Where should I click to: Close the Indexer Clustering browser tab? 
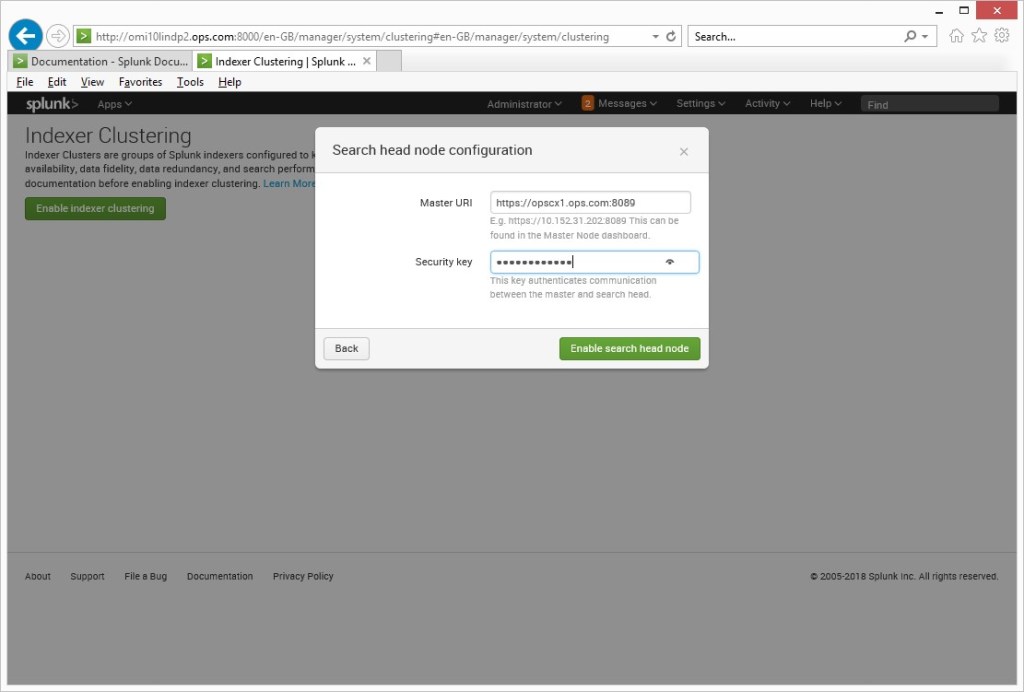(366, 60)
